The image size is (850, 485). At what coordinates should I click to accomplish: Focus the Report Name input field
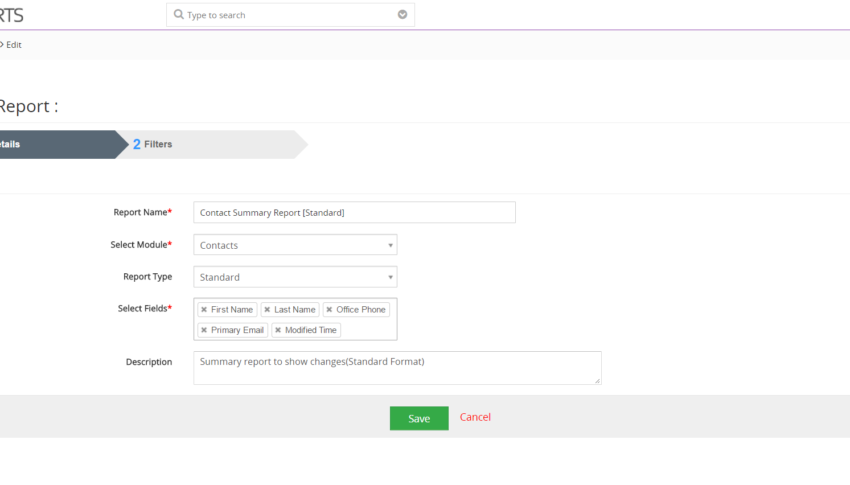355,212
